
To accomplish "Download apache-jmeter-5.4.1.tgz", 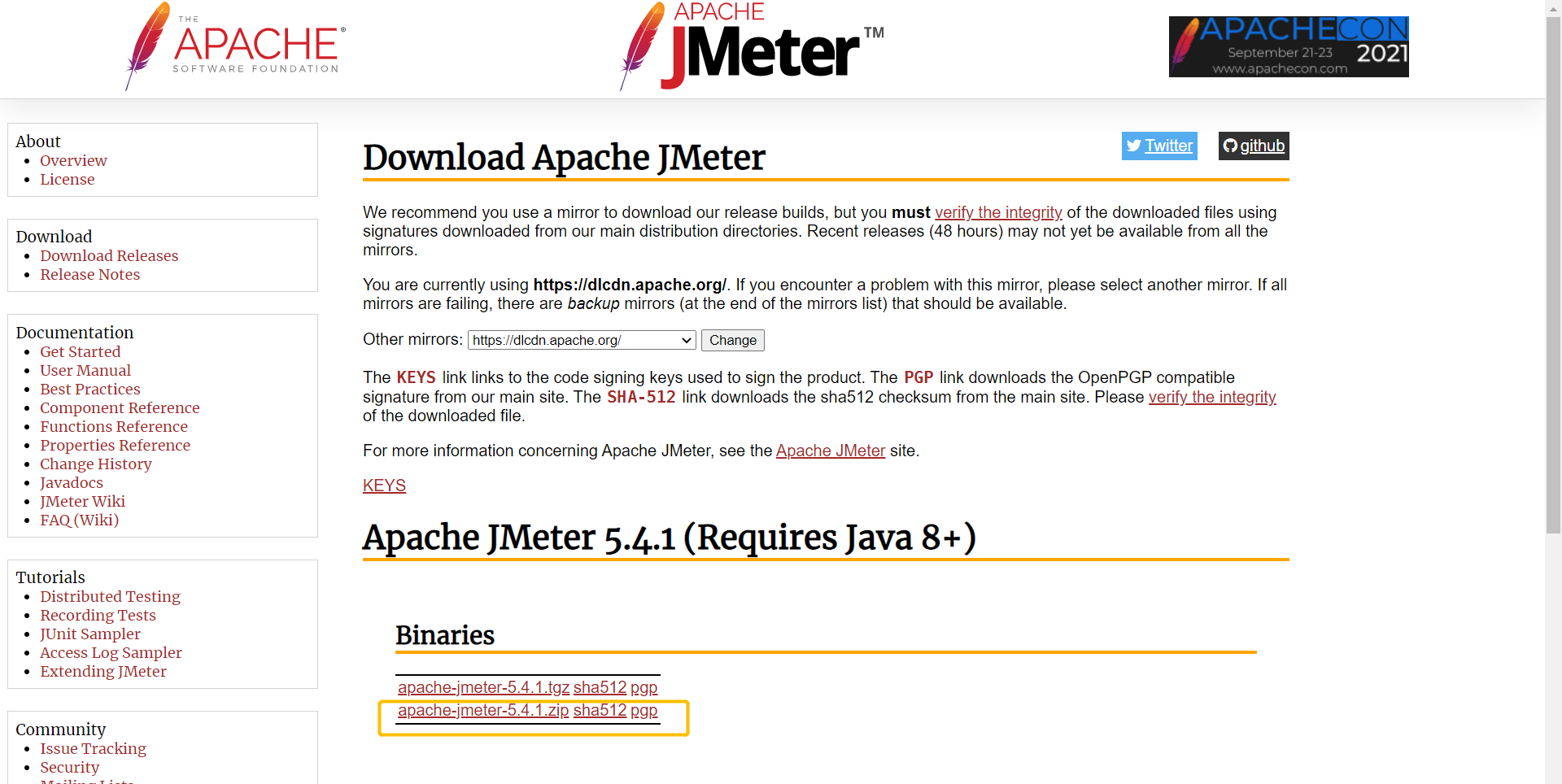I will 483,687.
